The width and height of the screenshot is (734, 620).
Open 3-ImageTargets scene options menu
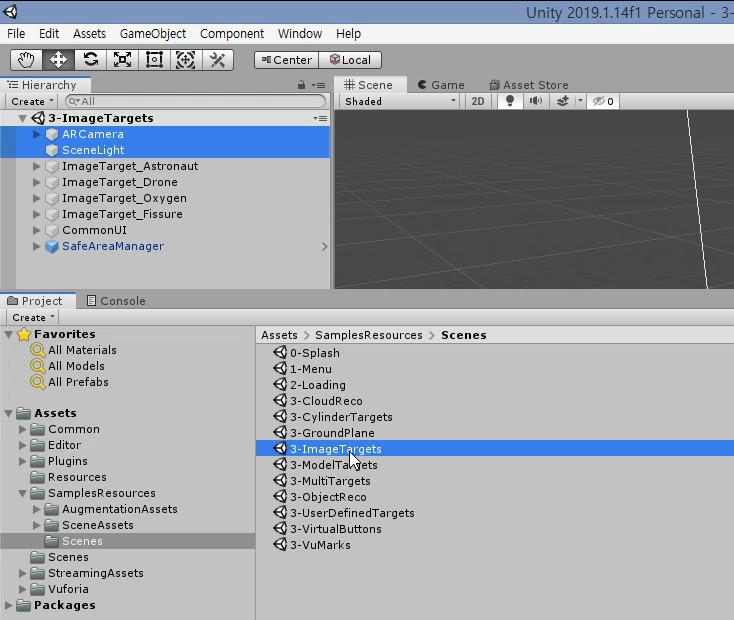pos(320,118)
